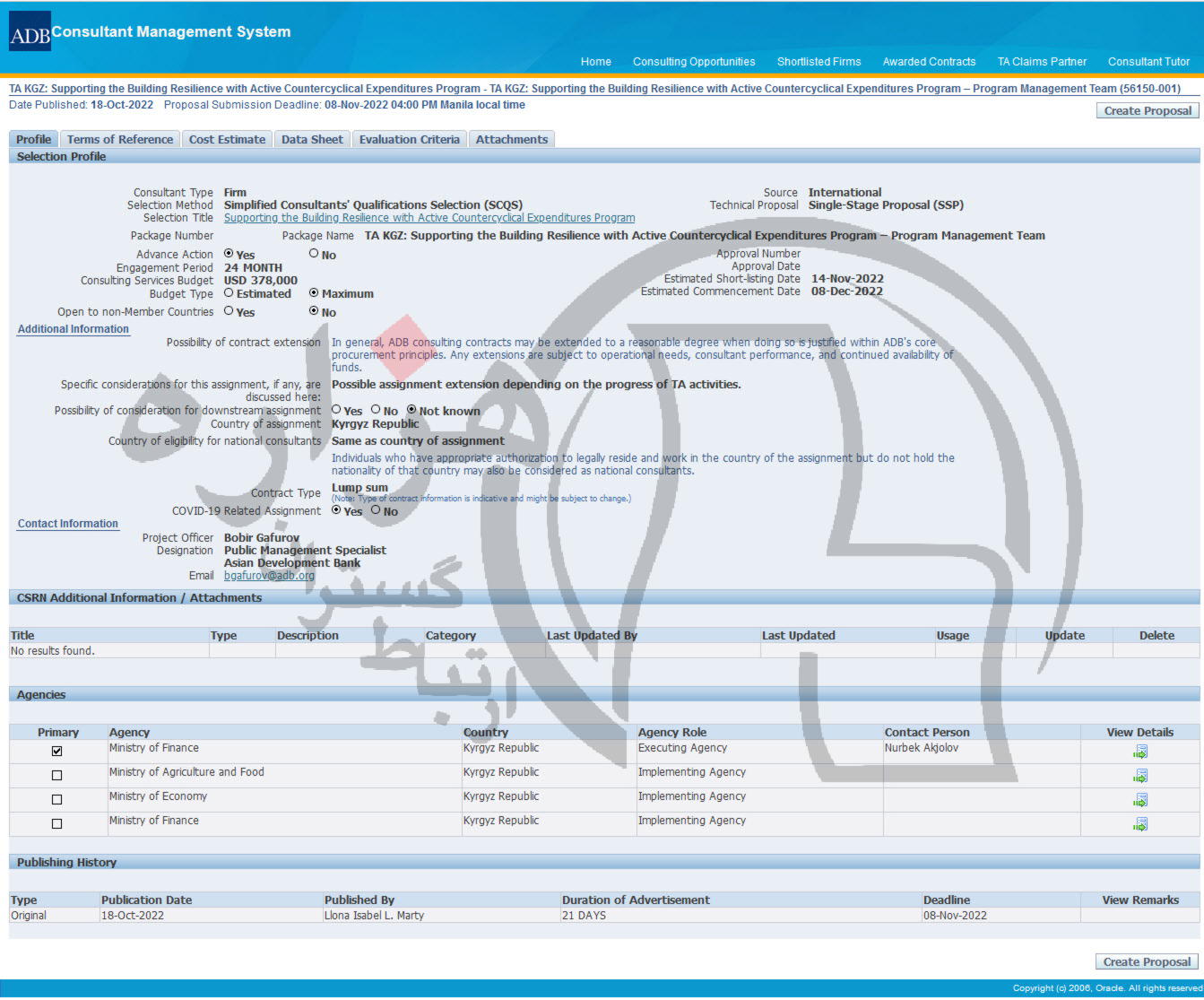Check primary box for Ministry of Economy
Screen dimensions: 1204x1000
(x=57, y=799)
